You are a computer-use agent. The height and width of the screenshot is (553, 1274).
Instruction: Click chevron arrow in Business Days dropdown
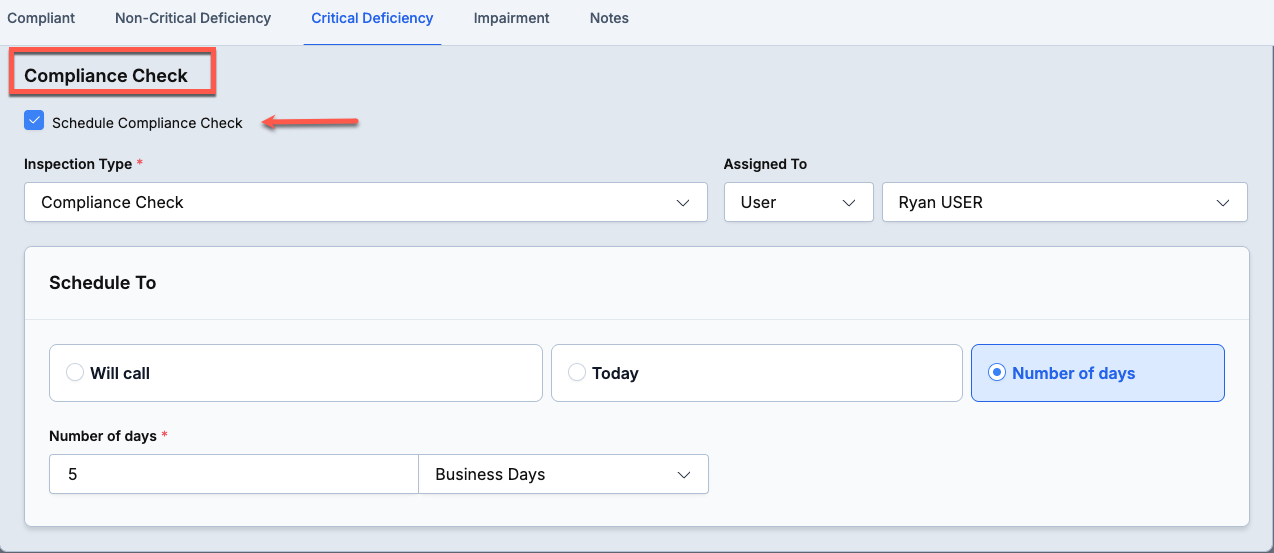point(684,475)
